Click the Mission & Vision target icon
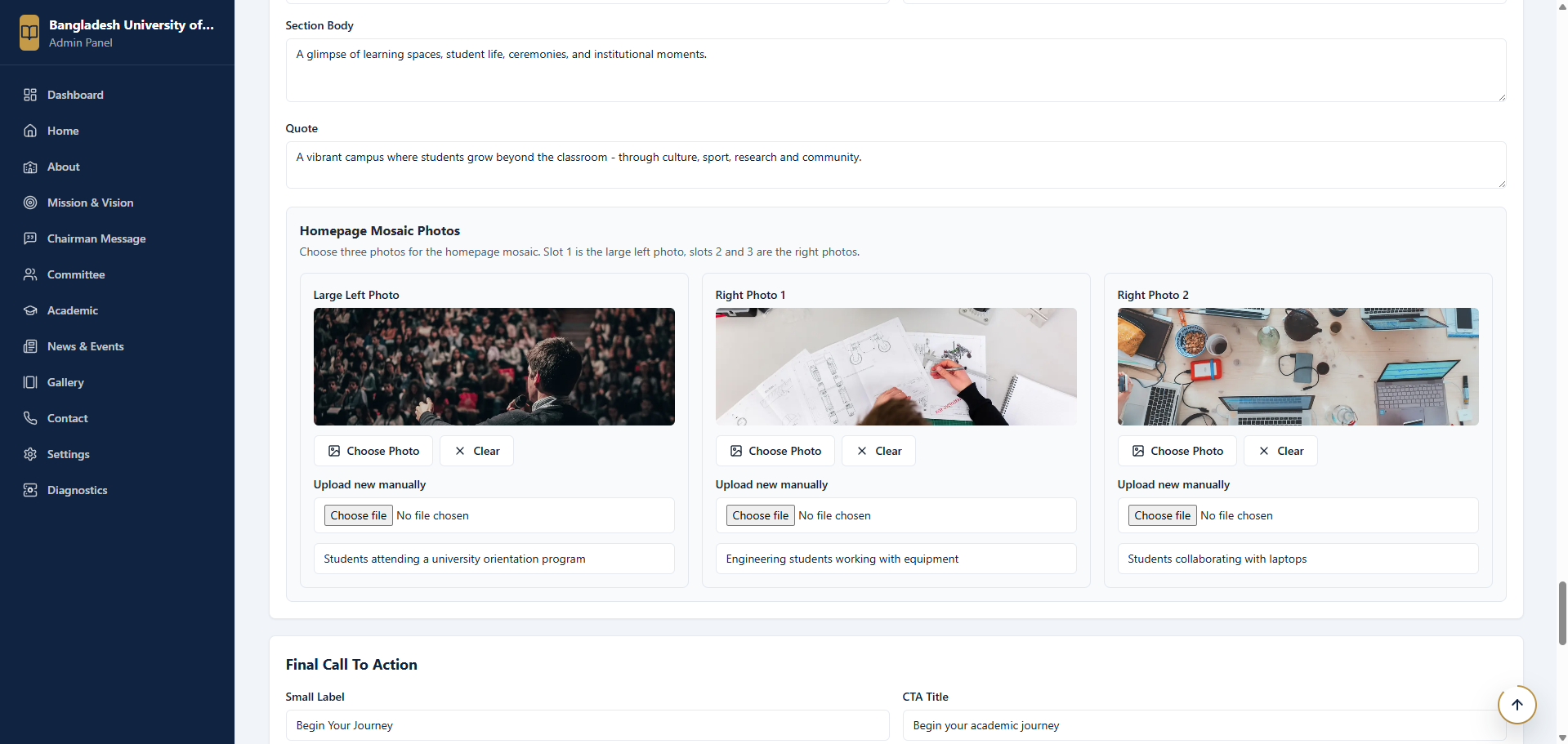The height and width of the screenshot is (744, 1568). click(30, 203)
